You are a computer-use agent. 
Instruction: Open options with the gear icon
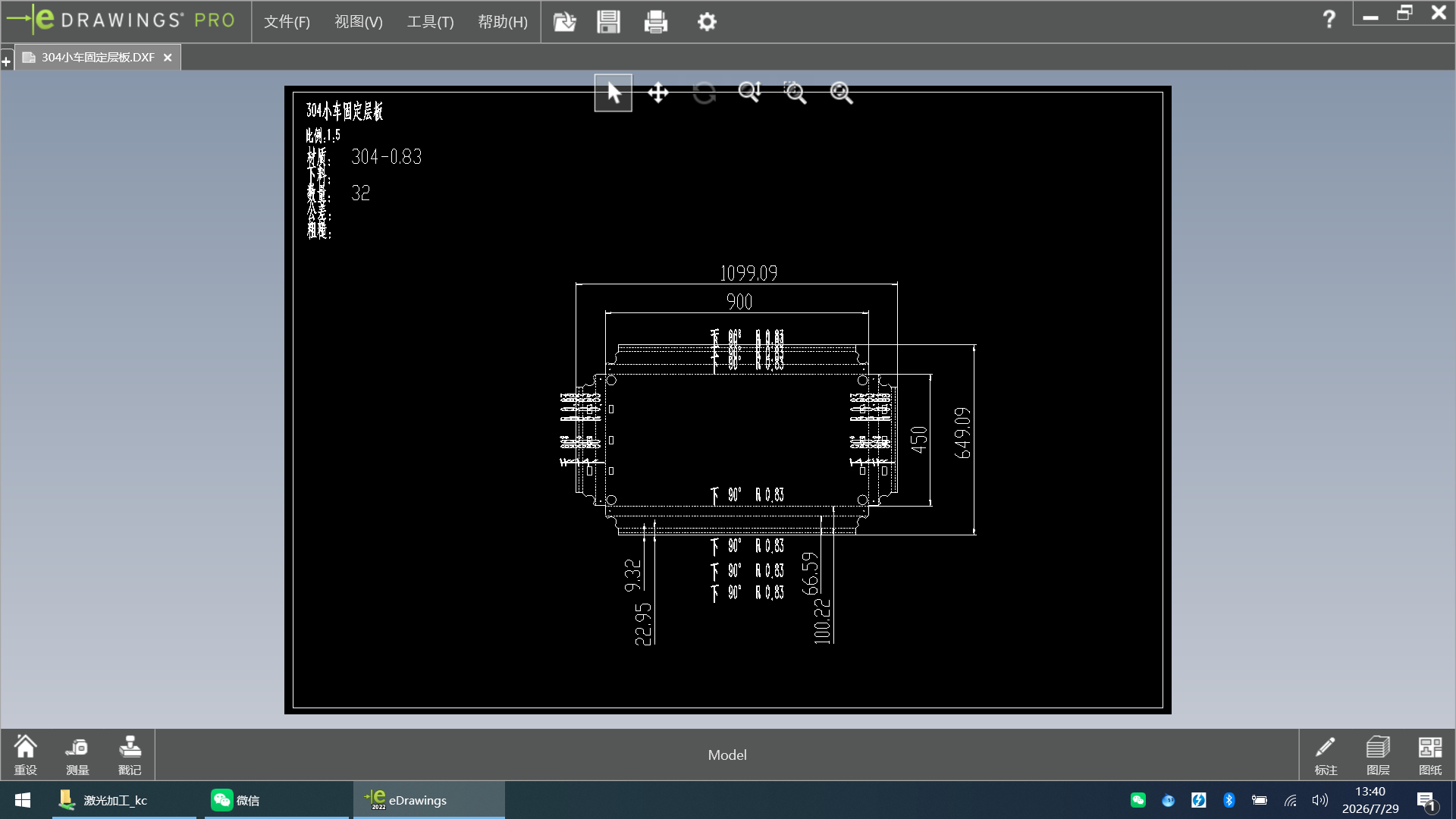(x=707, y=22)
